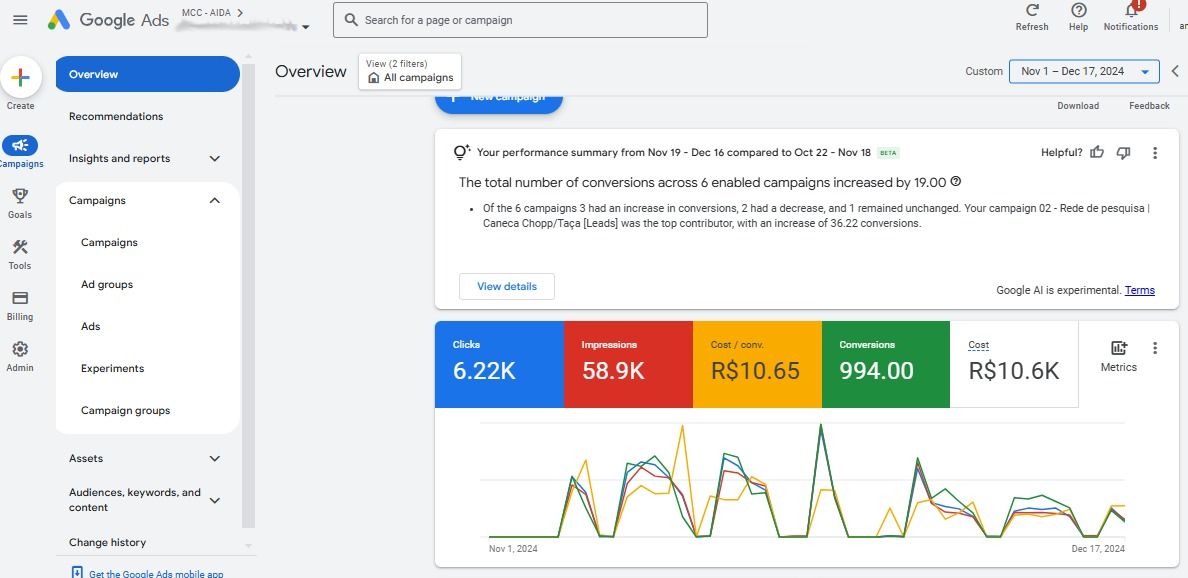Screen dimensions: 1188x578
Task: Open Admin in the left rail
Action: [x=20, y=356]
